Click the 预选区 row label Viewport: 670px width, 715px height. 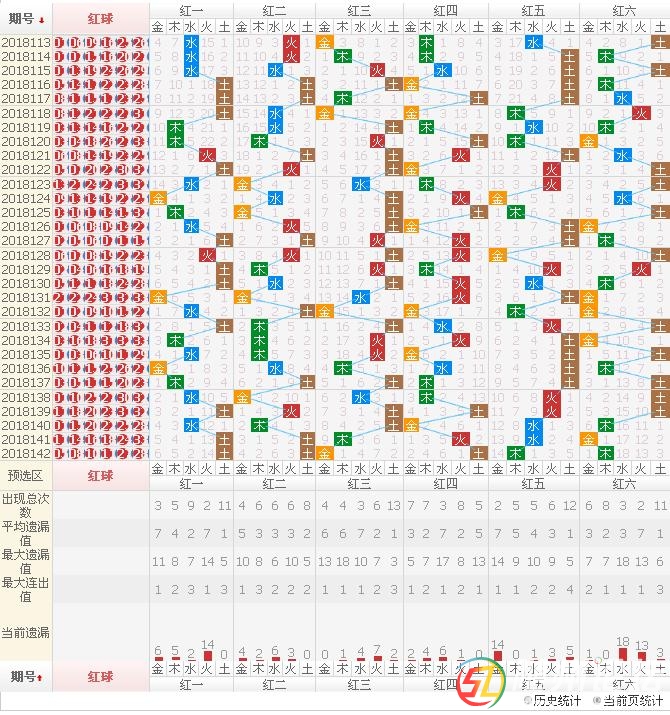(x=26, y=475)
